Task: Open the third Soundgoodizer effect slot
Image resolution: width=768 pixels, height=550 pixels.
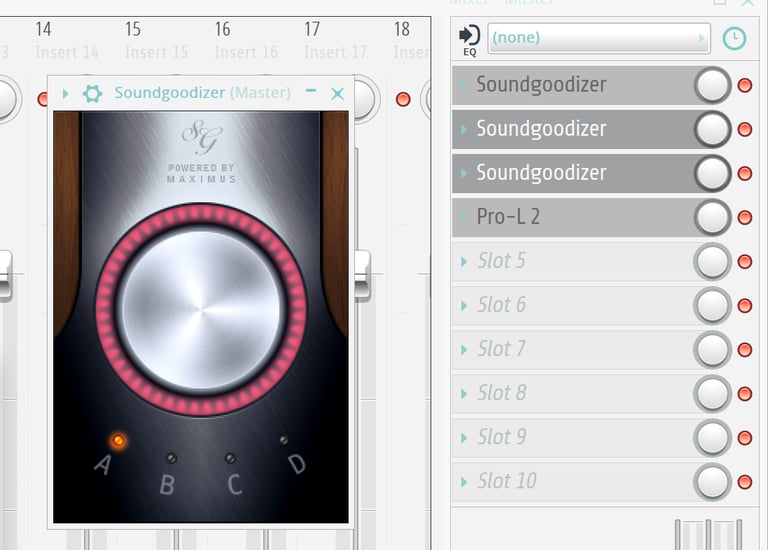Action: pos(573,173)
